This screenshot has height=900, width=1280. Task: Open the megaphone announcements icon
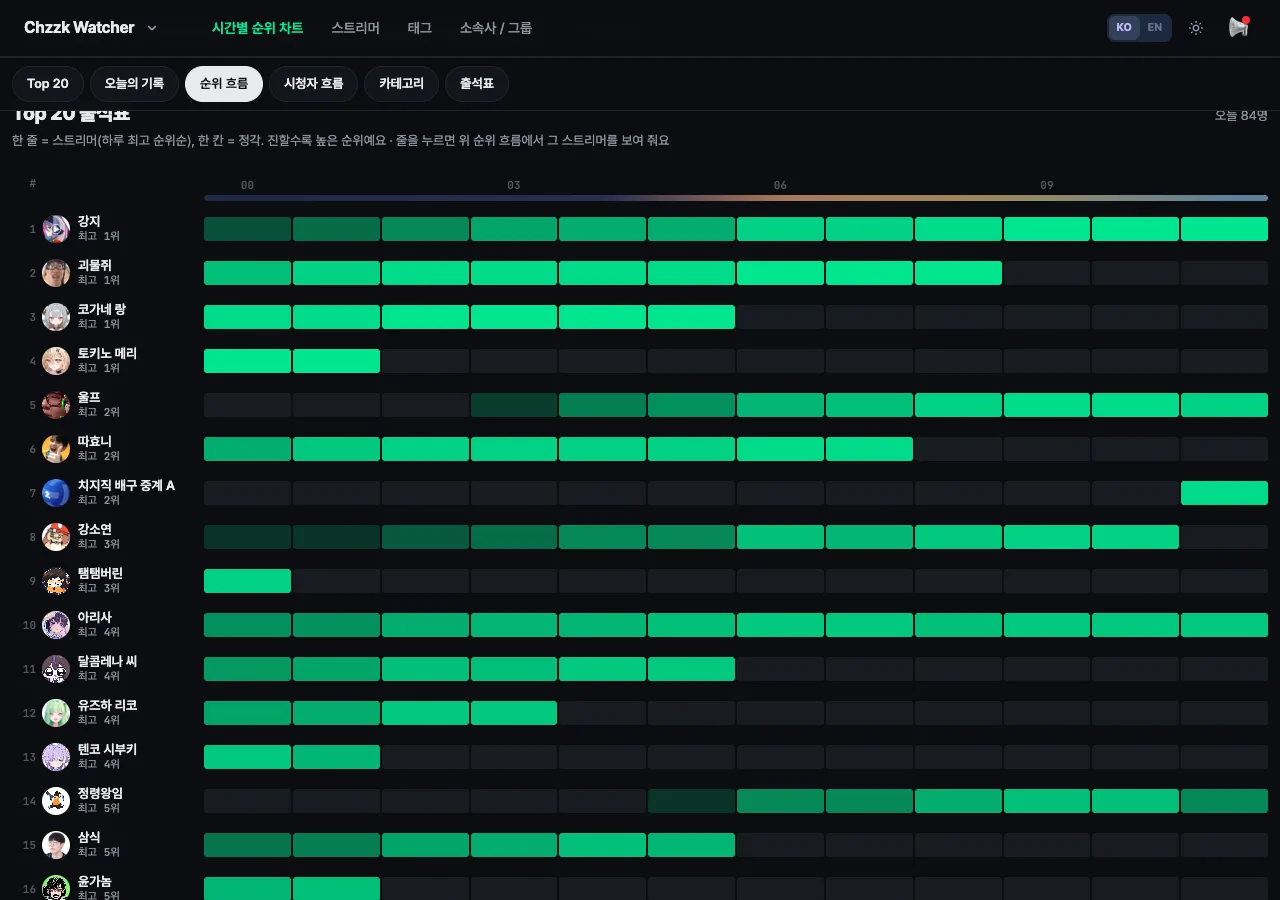tap(1239, 28)
